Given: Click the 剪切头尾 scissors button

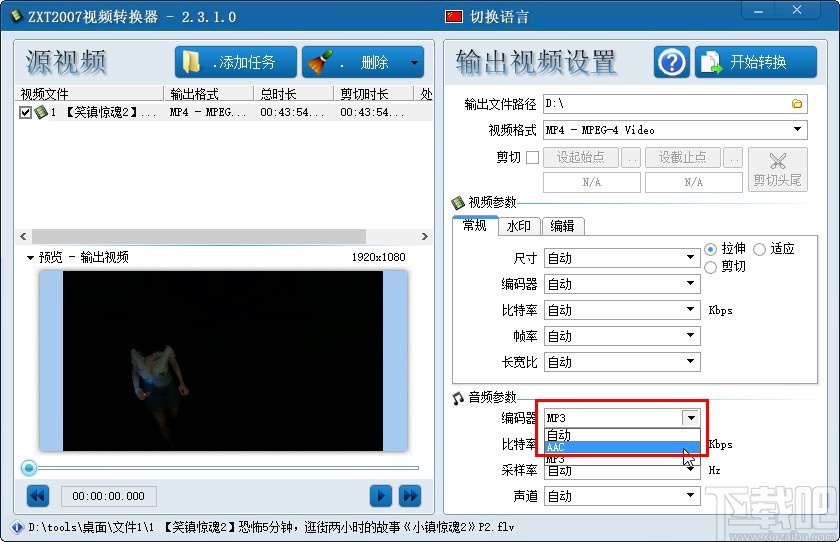Looking at the screenshot, I should 777,170.
